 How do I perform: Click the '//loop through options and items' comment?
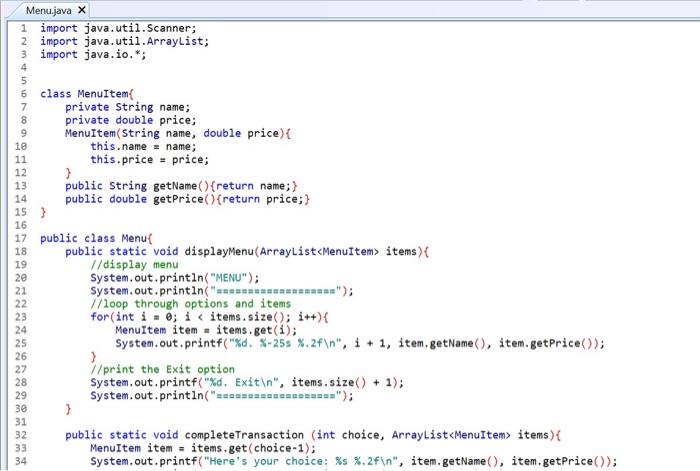point(191,304)
